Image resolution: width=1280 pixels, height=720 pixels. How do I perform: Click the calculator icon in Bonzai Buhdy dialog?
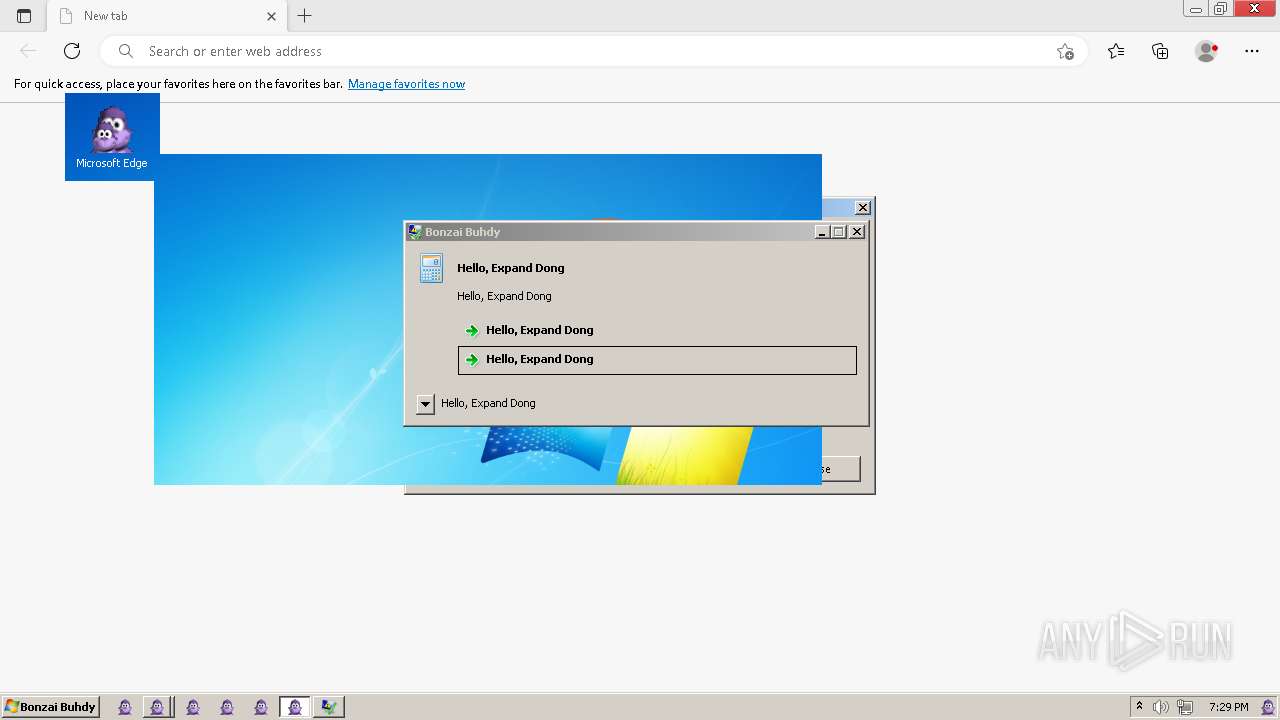(431, 268)
